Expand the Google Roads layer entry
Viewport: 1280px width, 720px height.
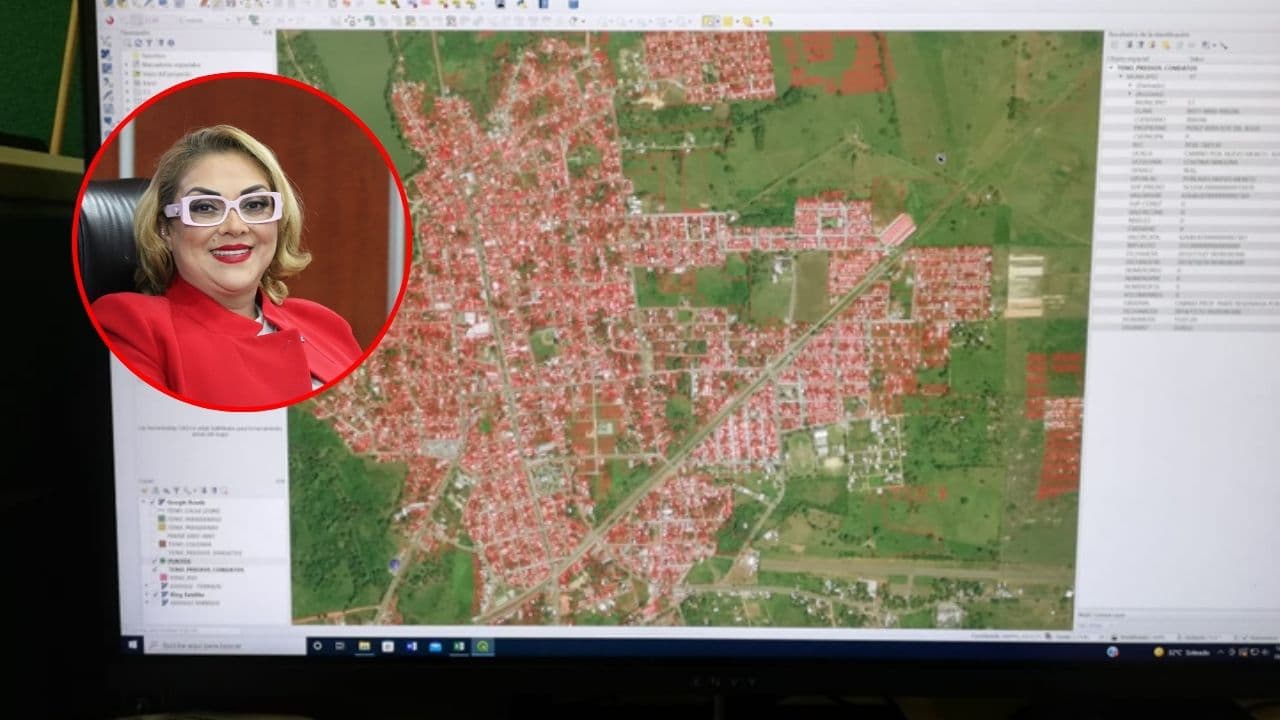pos(143,502)
